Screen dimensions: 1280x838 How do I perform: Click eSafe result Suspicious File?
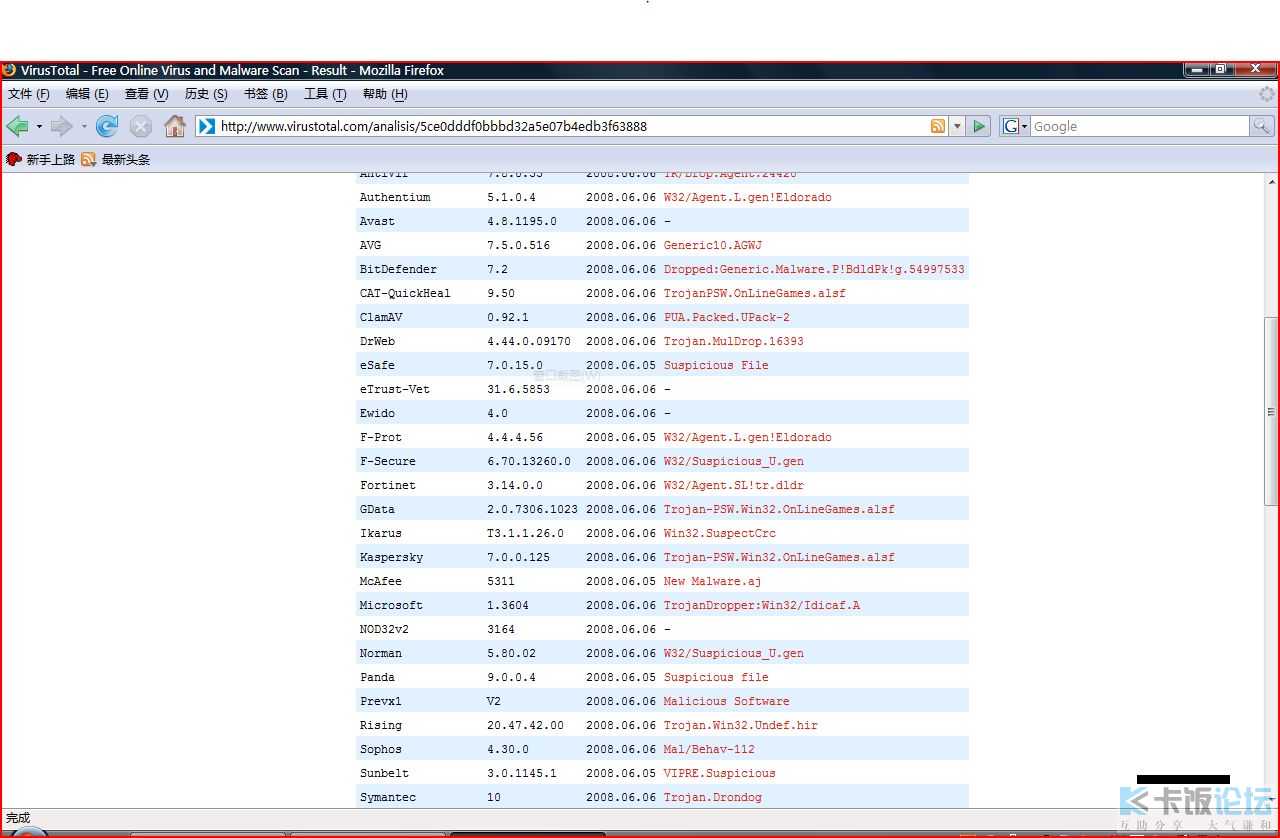716,365
